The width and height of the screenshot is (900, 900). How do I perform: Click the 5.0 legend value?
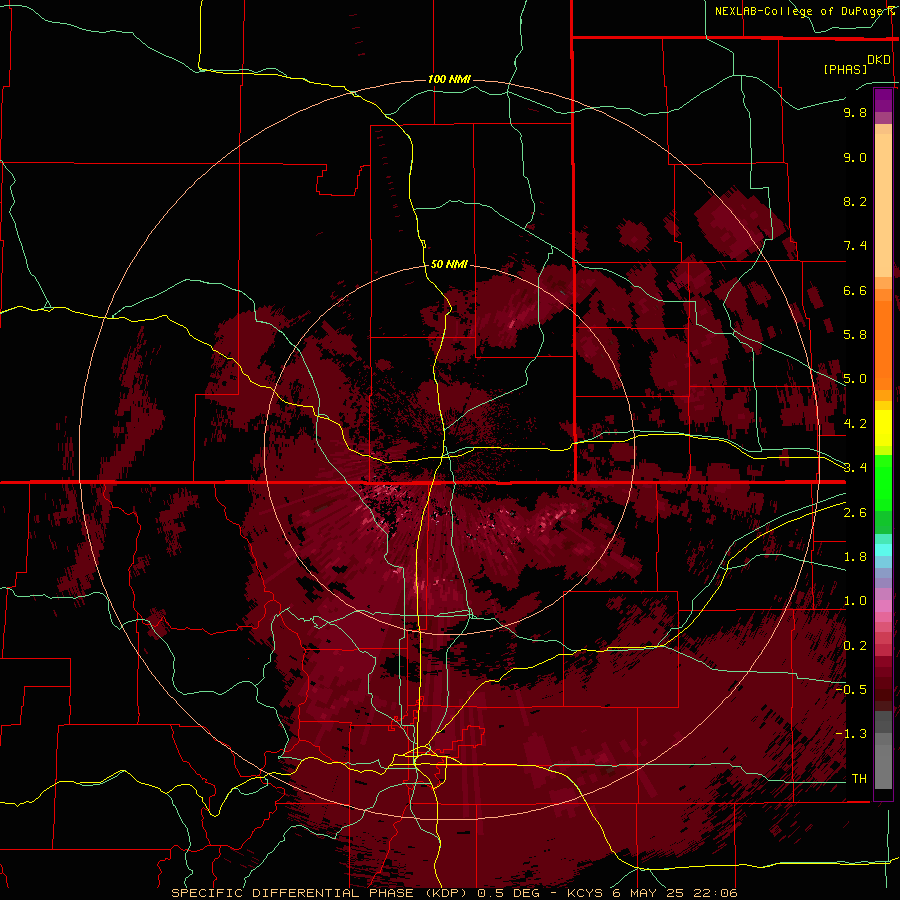(855, 379)
